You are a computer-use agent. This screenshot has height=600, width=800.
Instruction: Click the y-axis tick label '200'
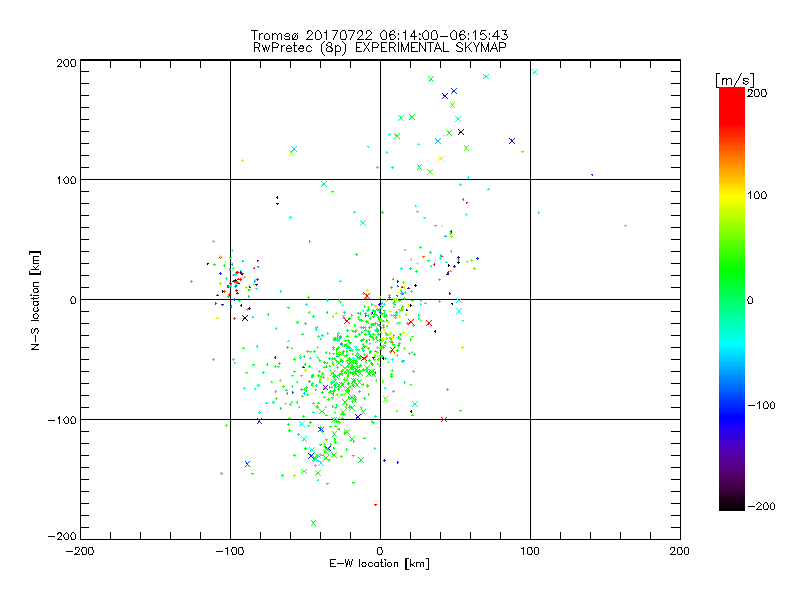[66, 63]
